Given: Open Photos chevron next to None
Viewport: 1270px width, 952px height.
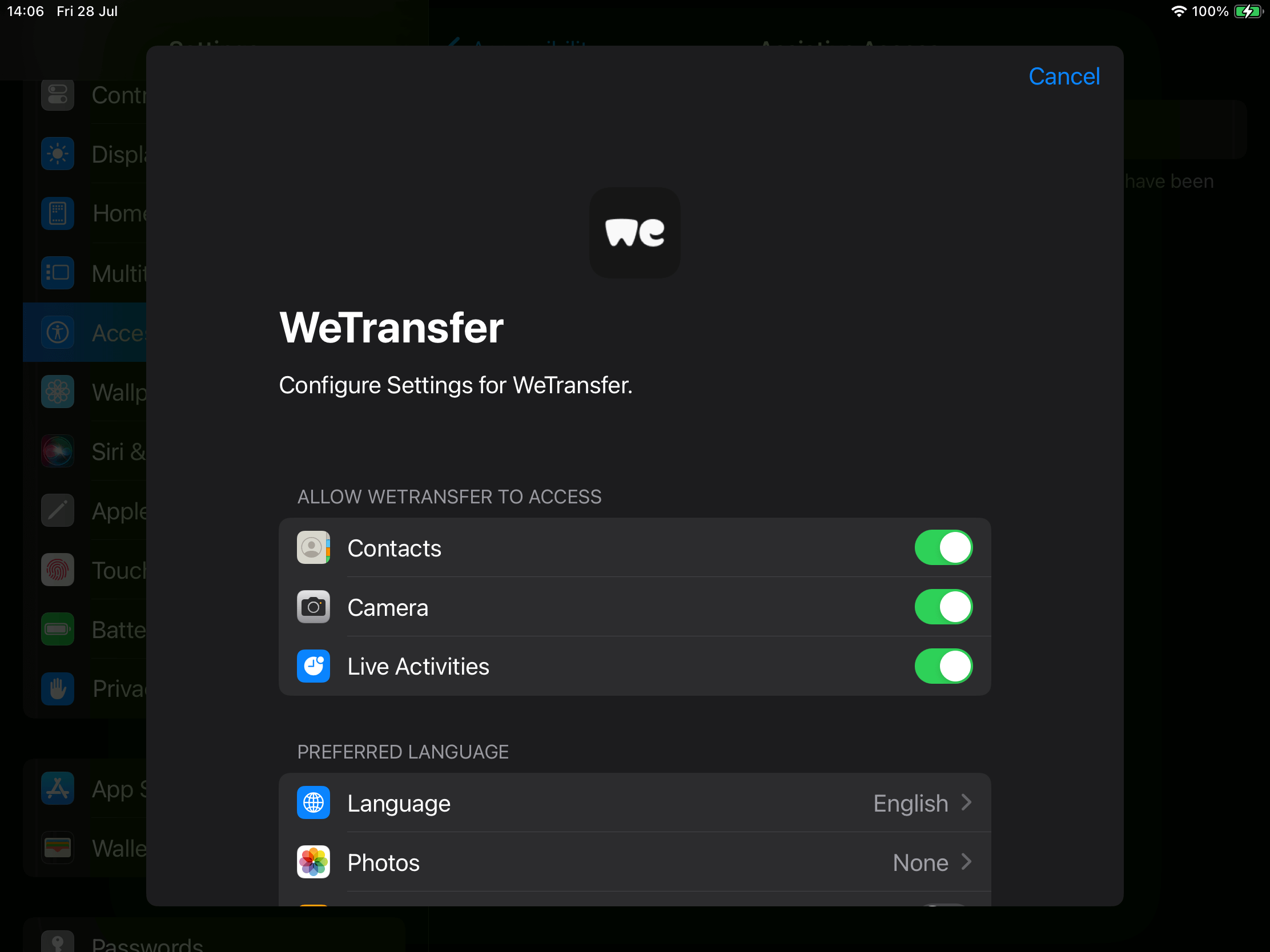Looking at the screenshot, I should [966, 862].
